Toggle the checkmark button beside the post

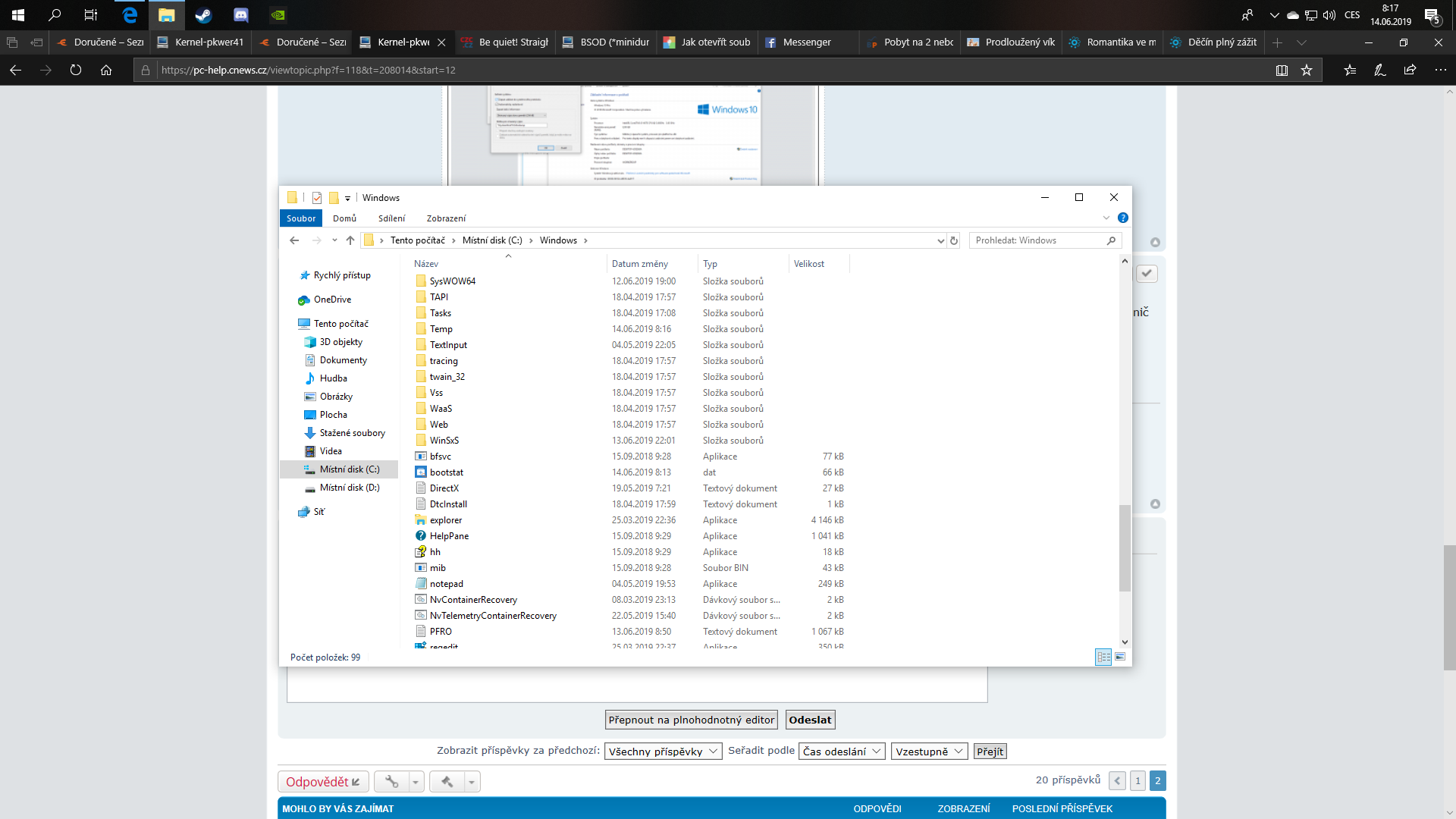tap(1147, 273)
